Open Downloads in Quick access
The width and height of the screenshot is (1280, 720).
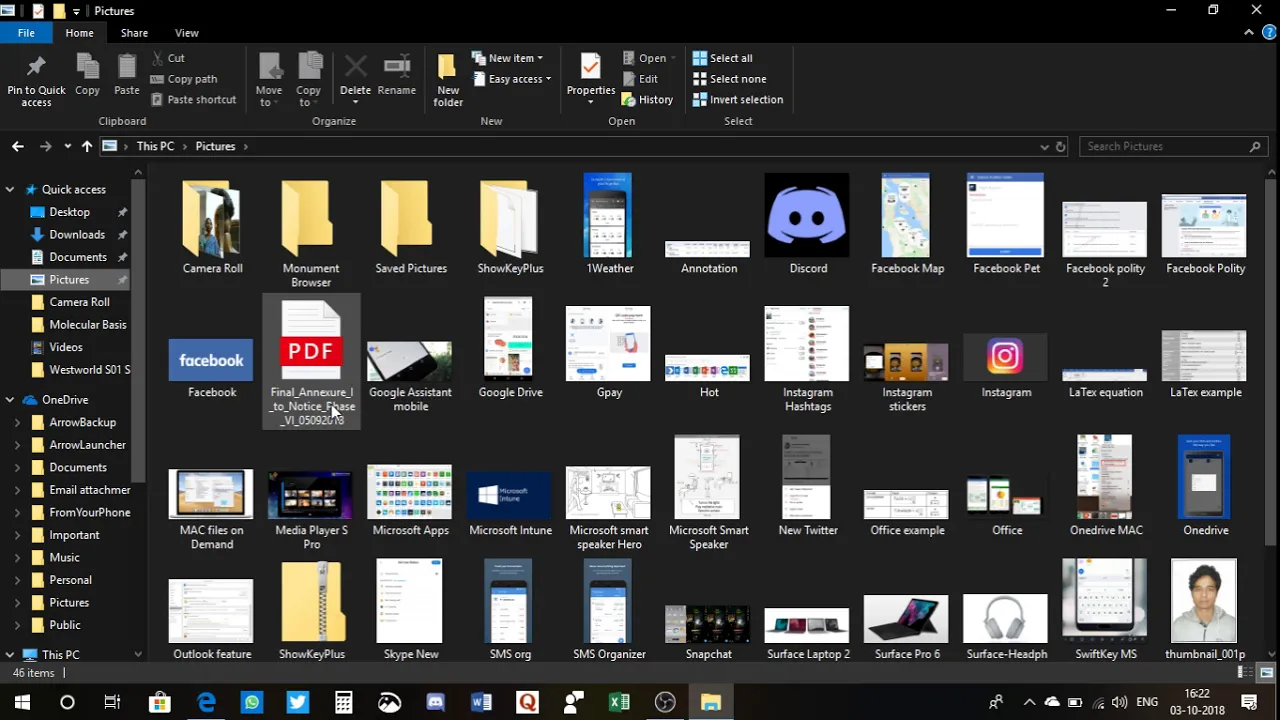pos(77,234)
